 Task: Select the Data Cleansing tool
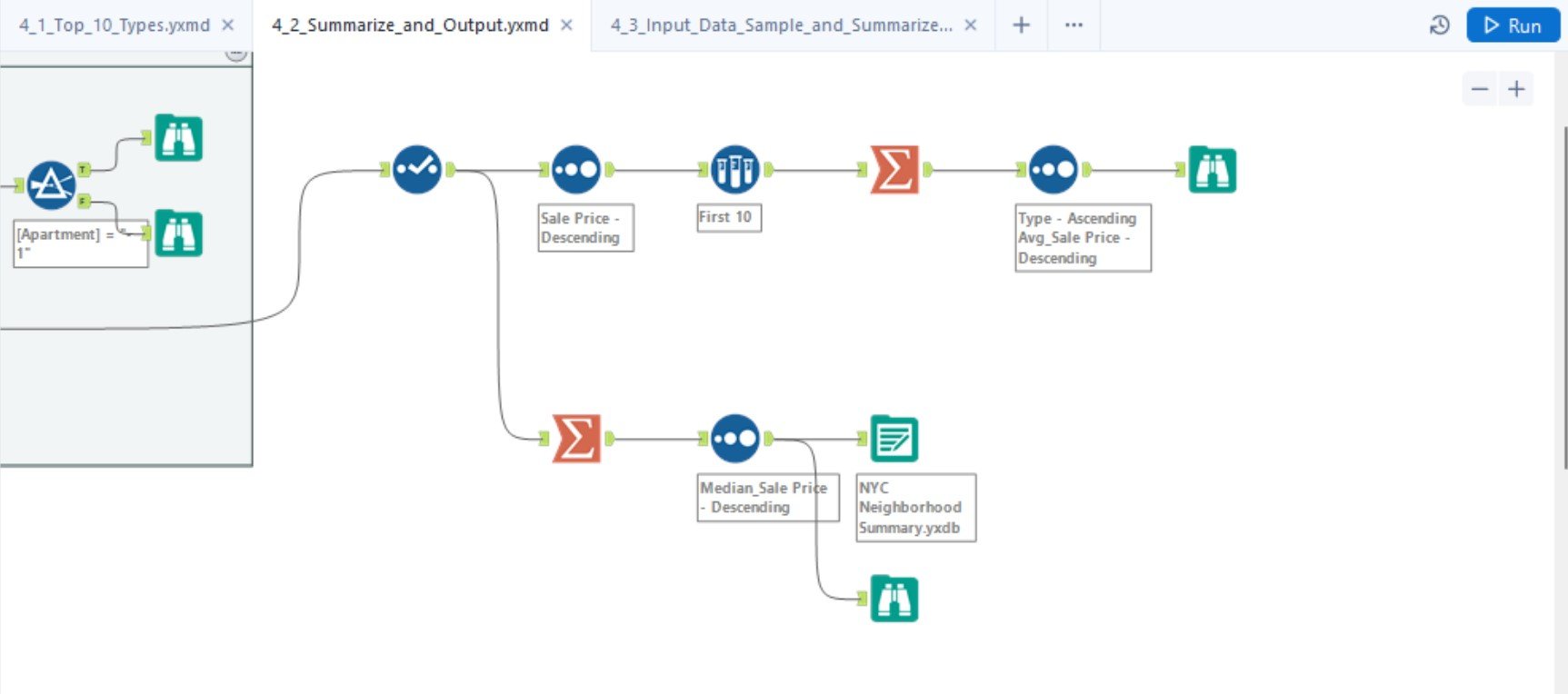[417, 169]
